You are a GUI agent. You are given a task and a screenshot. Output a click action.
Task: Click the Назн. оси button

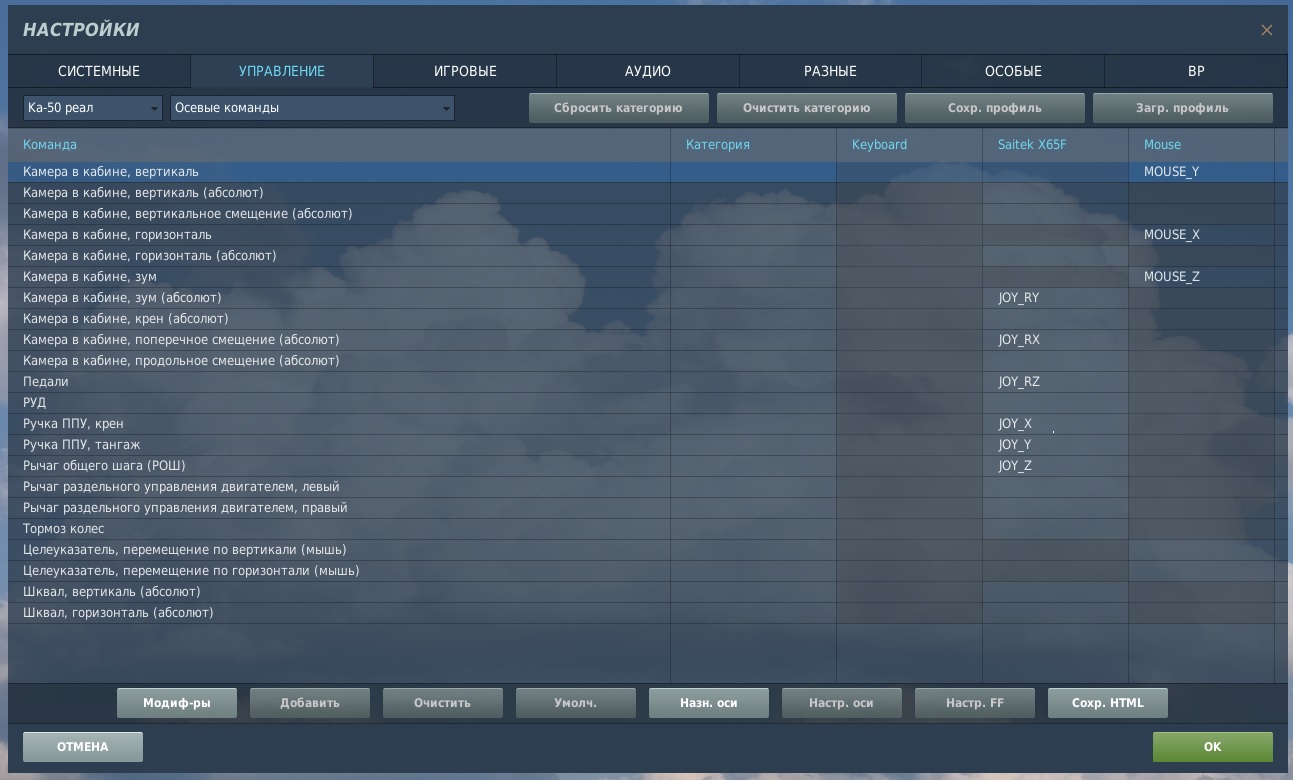pos(709,703)
